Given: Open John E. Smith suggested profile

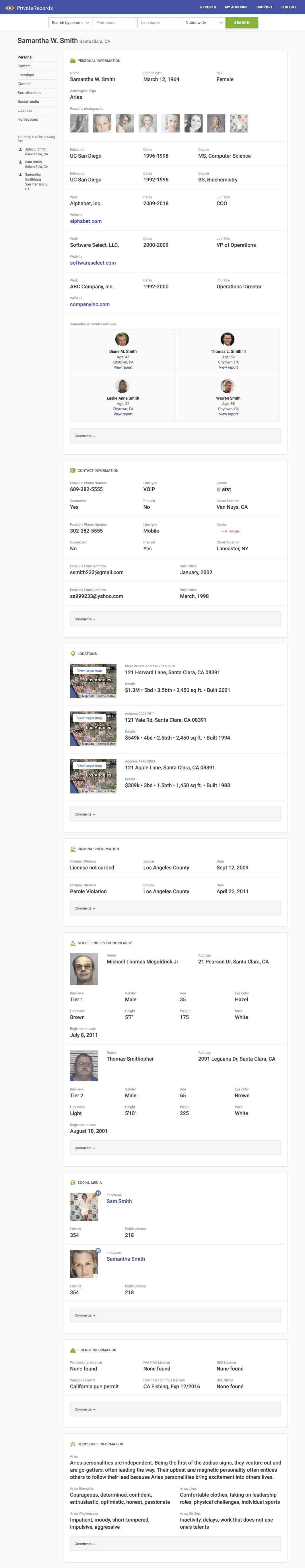Looking at the screenshot, I should pos(36,152).
